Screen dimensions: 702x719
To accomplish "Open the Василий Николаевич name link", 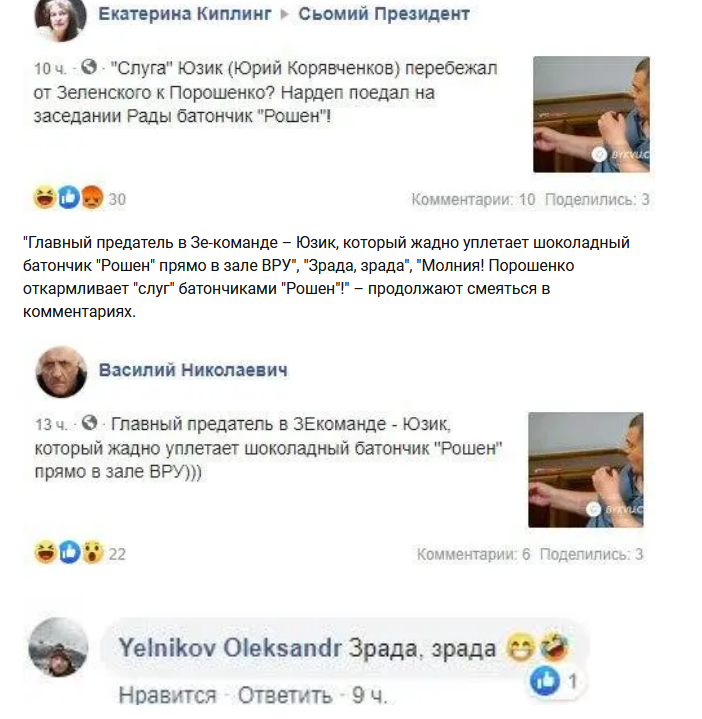I will (x=193, y=370).
